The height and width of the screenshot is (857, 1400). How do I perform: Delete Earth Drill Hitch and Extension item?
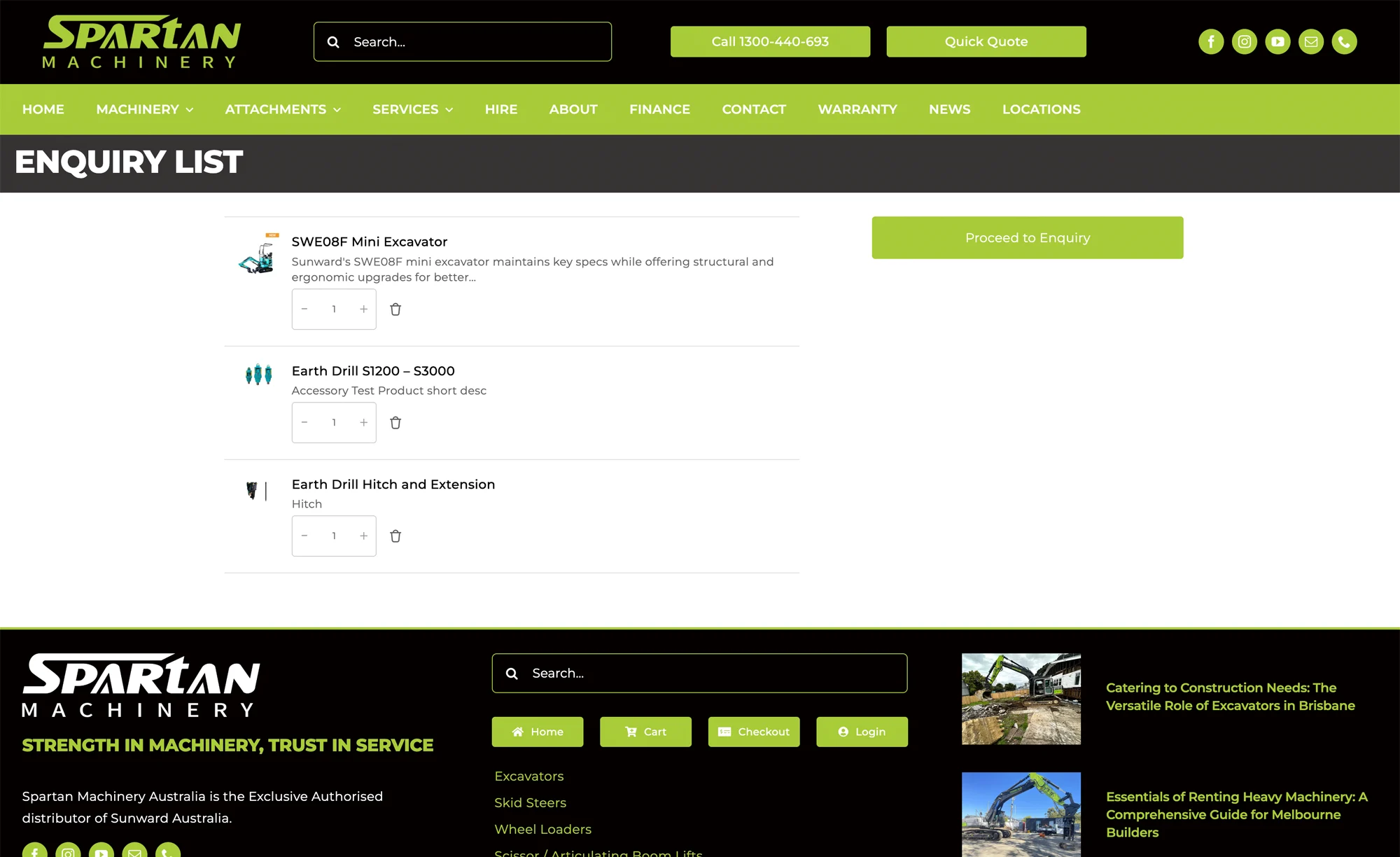click(x=395, y=536)
